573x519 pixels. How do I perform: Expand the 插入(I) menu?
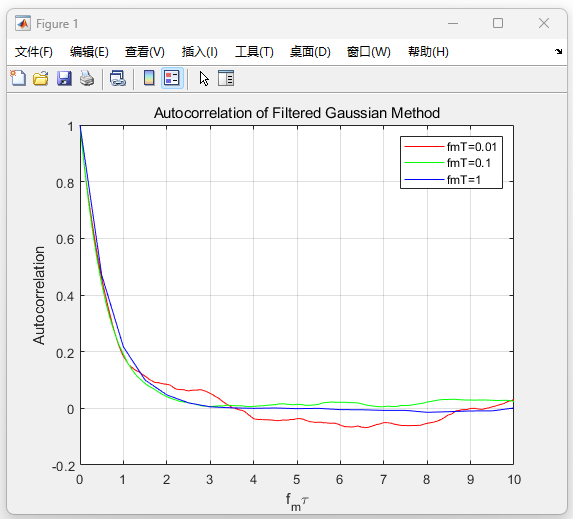pos(200,52)
